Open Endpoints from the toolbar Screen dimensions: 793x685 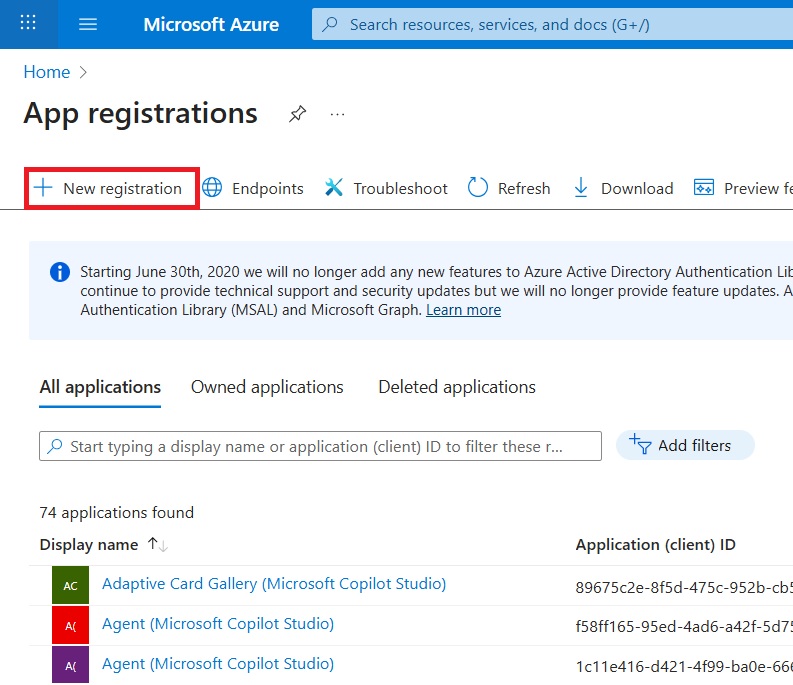[253, 188]
